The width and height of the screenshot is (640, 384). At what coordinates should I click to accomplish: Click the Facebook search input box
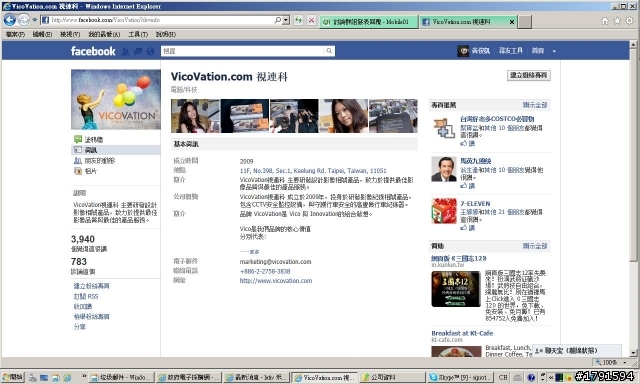tap(242, 51)
